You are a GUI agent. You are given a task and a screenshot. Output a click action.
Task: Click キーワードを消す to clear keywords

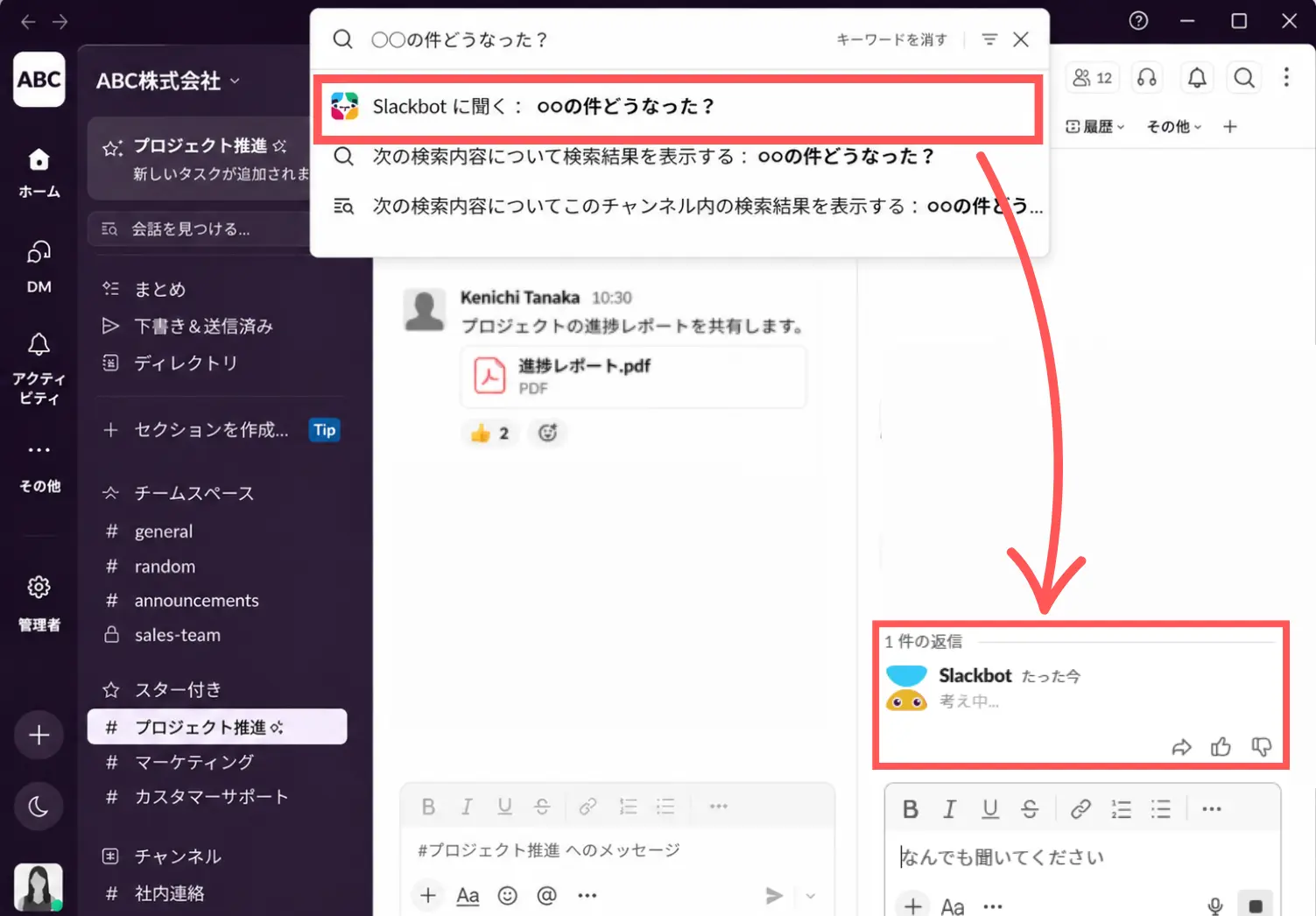891,39
